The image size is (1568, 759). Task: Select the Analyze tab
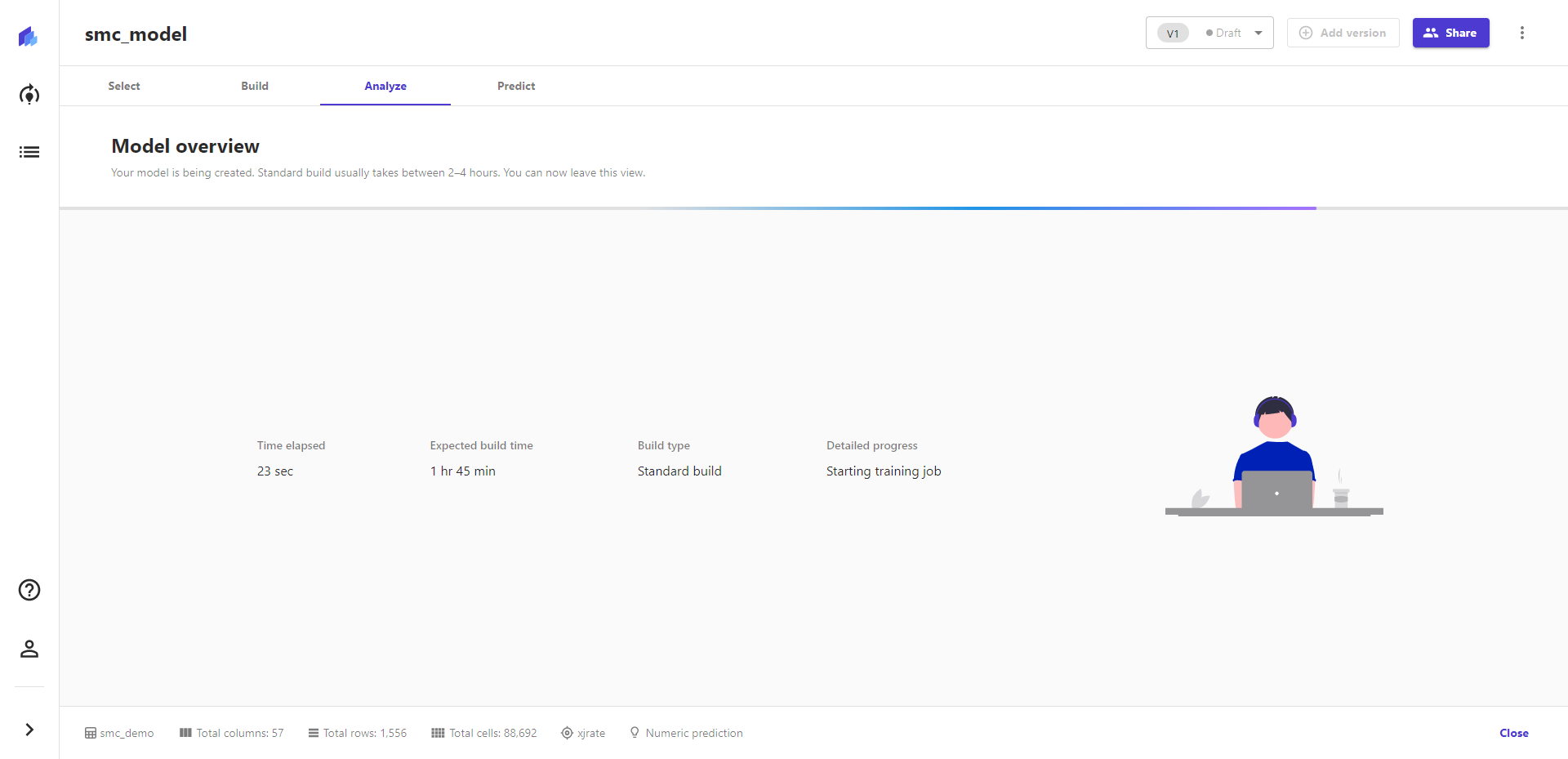coord(385,86)
